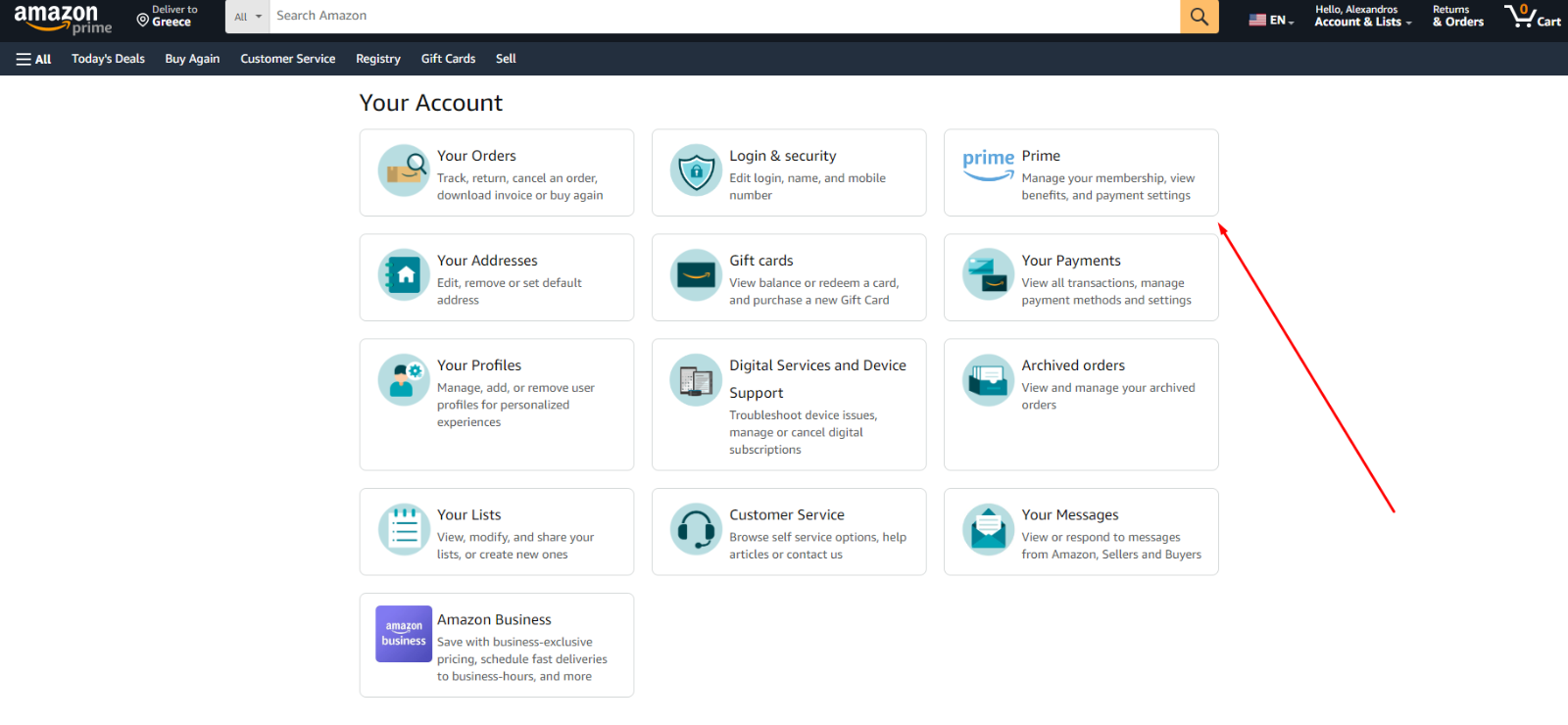Open the Amazon Business card title
The image size is (1568, 725).
coord(494,620)
